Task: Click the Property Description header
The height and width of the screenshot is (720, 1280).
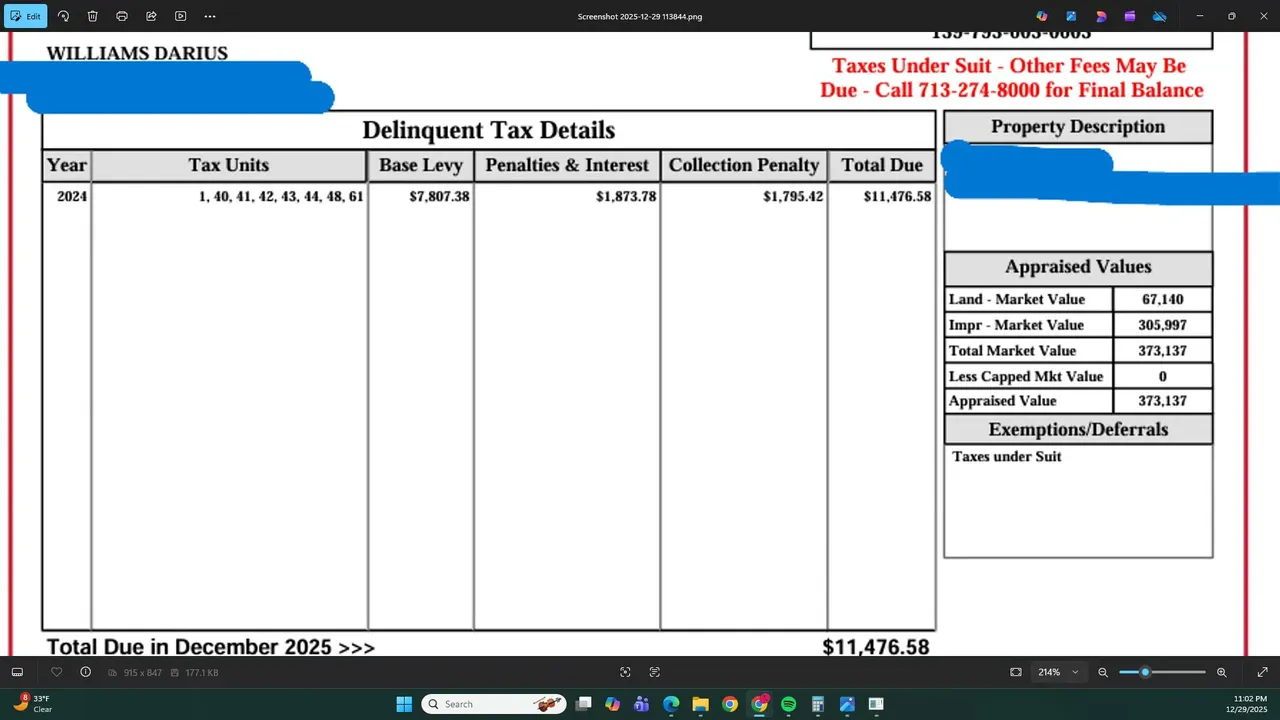Action: [1078, 127]
